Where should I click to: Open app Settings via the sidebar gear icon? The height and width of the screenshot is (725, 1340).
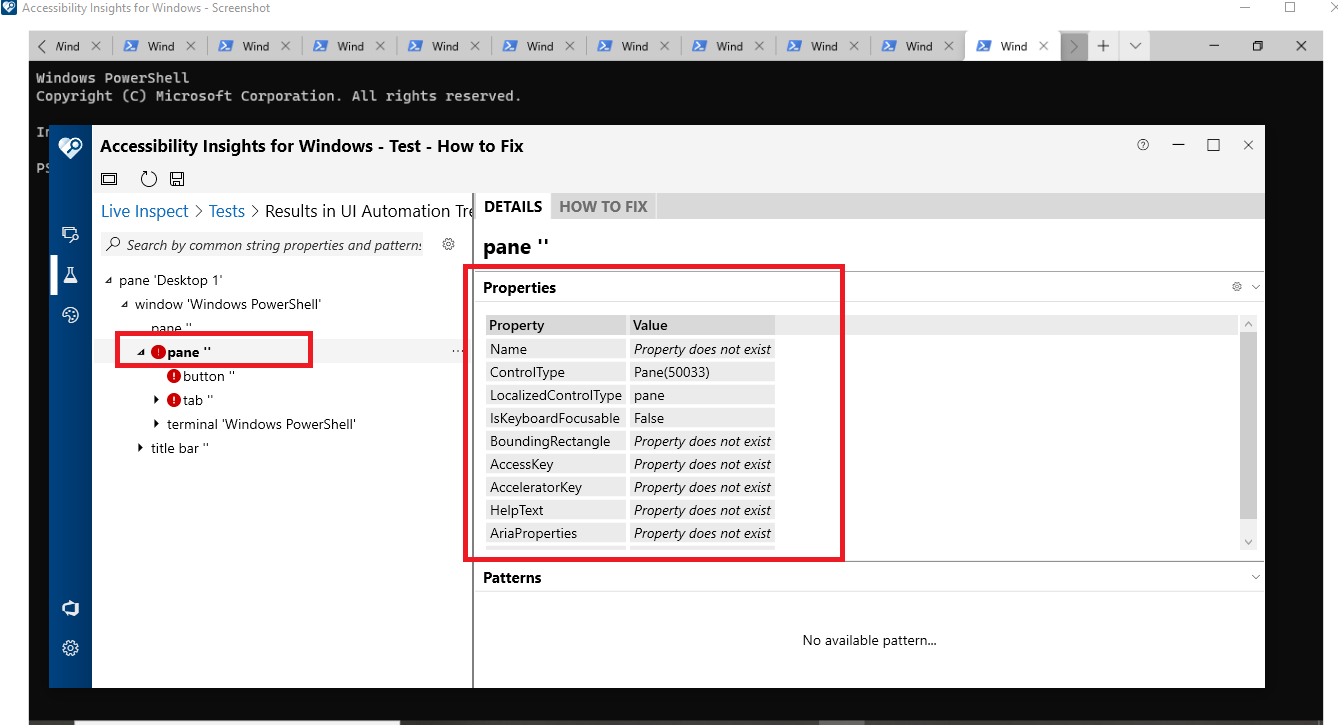click(70, 648)
